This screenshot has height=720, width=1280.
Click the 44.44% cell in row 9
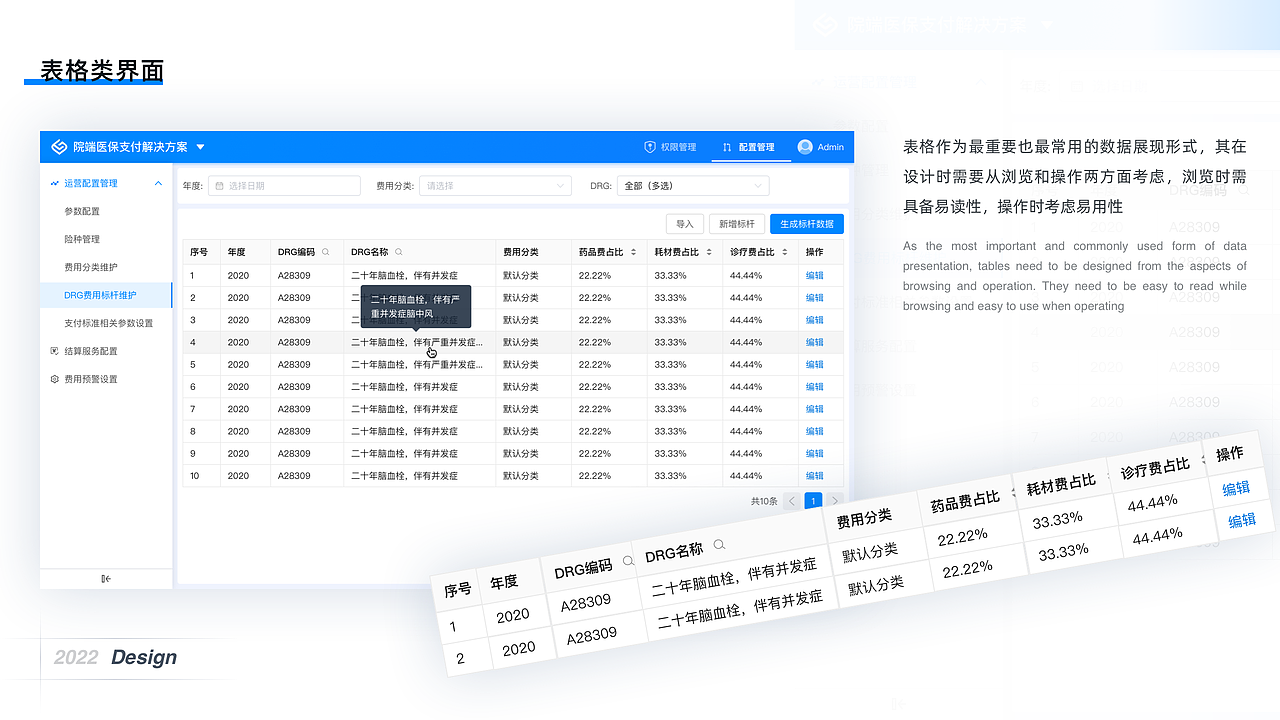(746, 453)
